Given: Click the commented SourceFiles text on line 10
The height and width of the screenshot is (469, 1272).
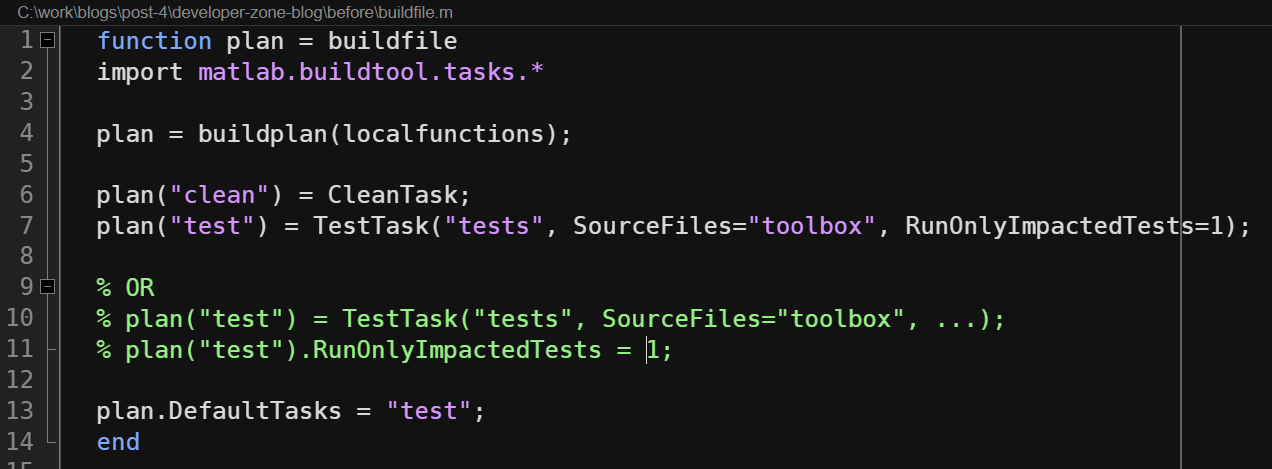Looking at the screenshot, I should (x=681, y=319).
